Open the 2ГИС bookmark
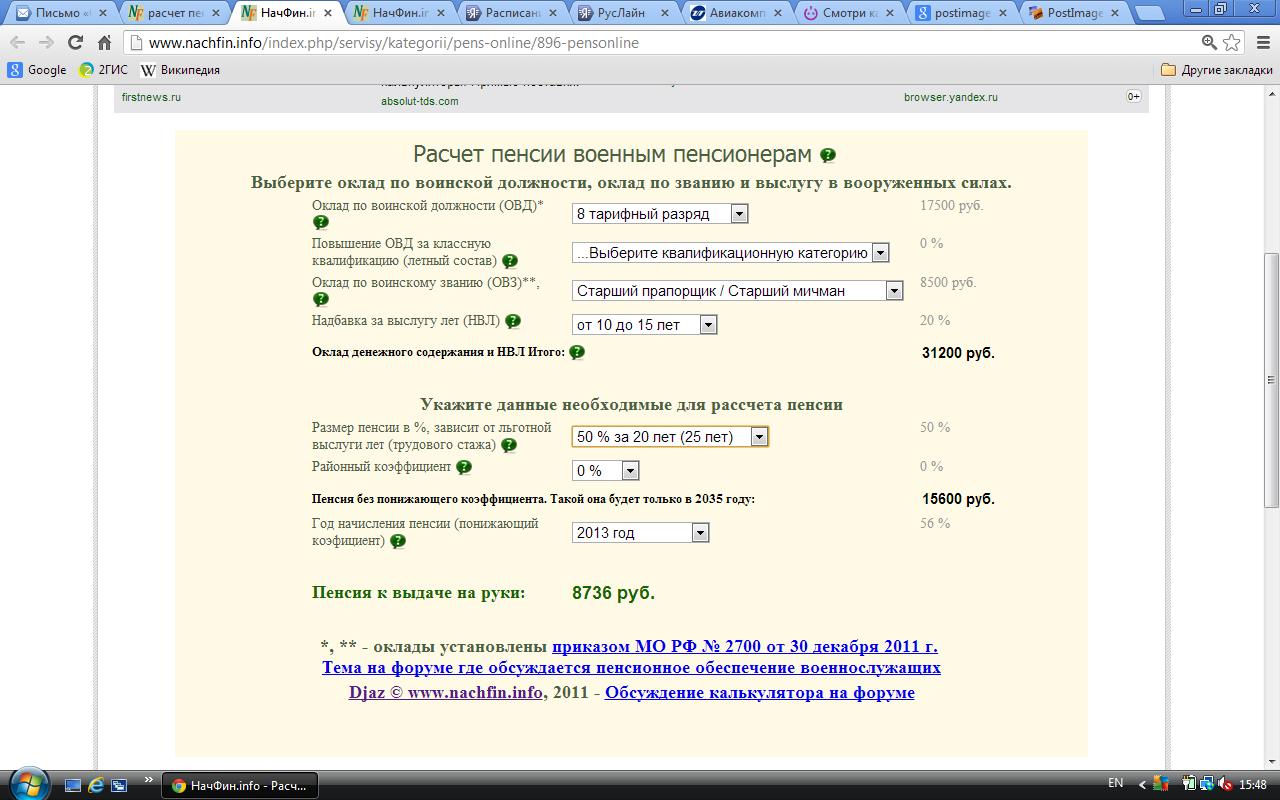The height and width of the screenshot is (800, 1280). coord(105,70)
